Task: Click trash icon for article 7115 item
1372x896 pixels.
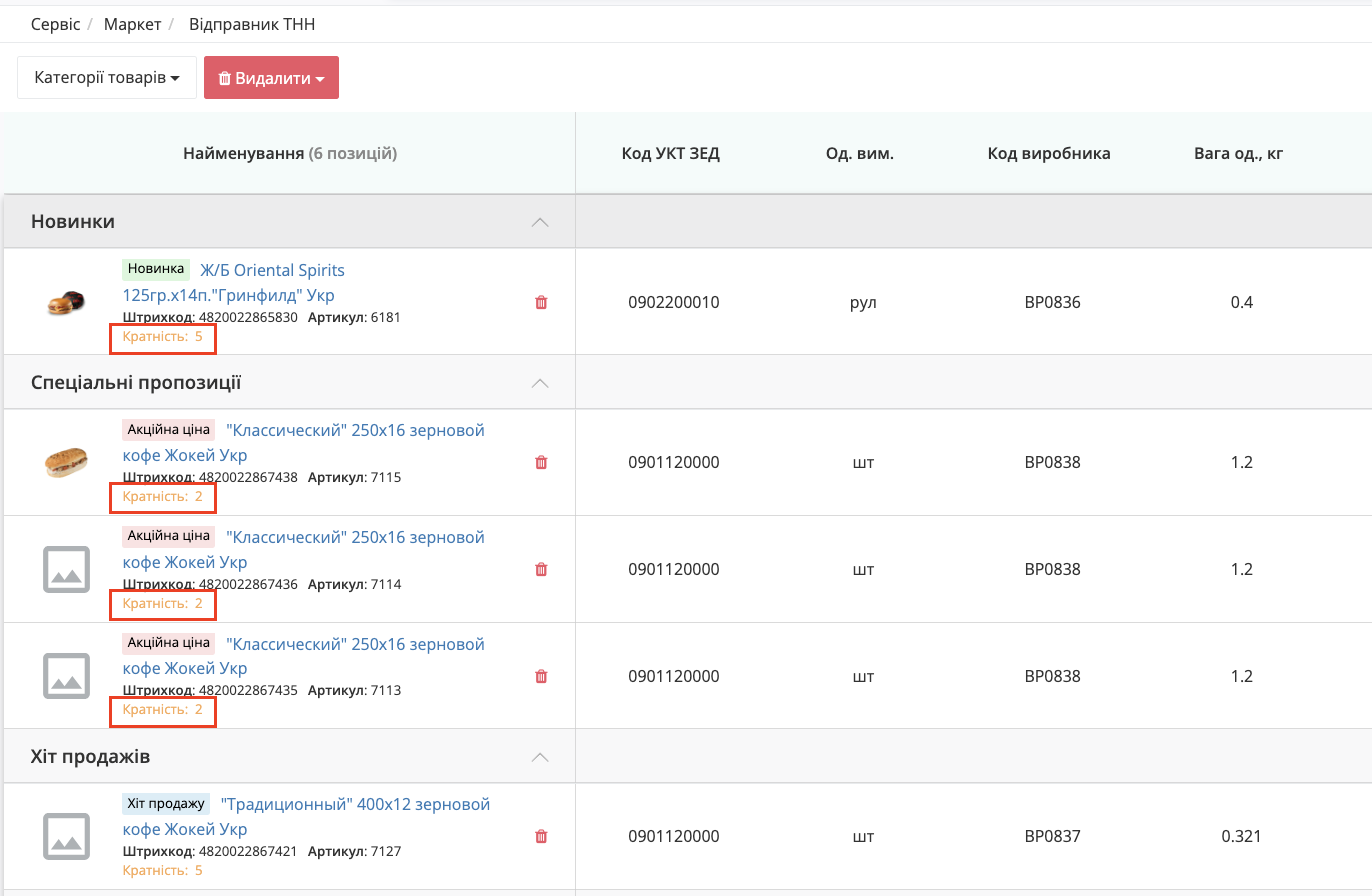Action: (x=541, y=462)
